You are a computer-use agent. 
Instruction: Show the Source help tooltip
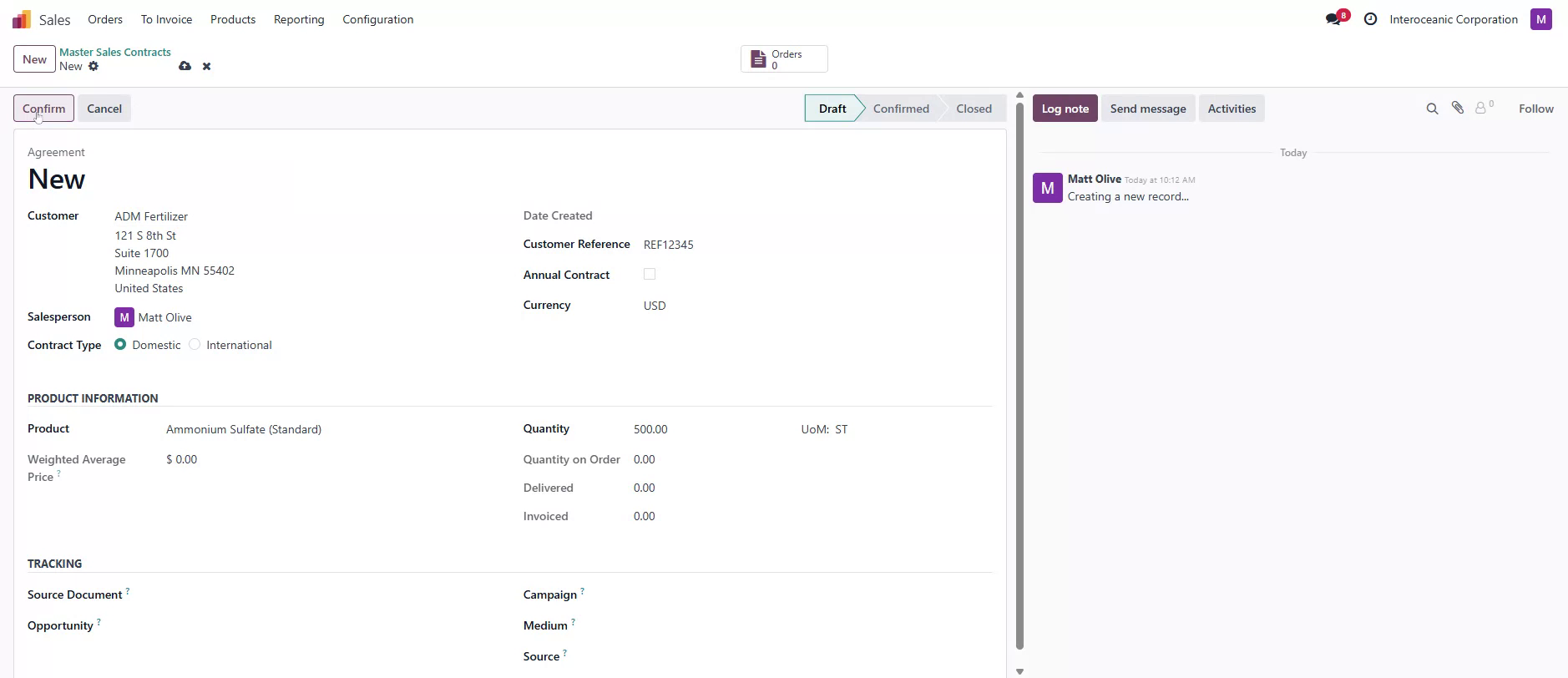[x=564, y=653]
